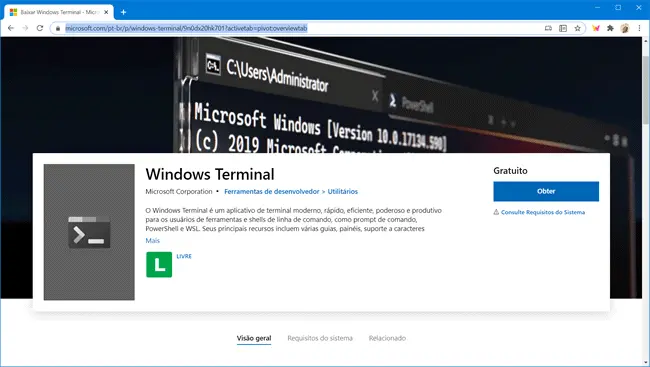Viewport: 650px width, 367px height.
Task: Switch to the Relacionado tab
Action: [387, 338]
